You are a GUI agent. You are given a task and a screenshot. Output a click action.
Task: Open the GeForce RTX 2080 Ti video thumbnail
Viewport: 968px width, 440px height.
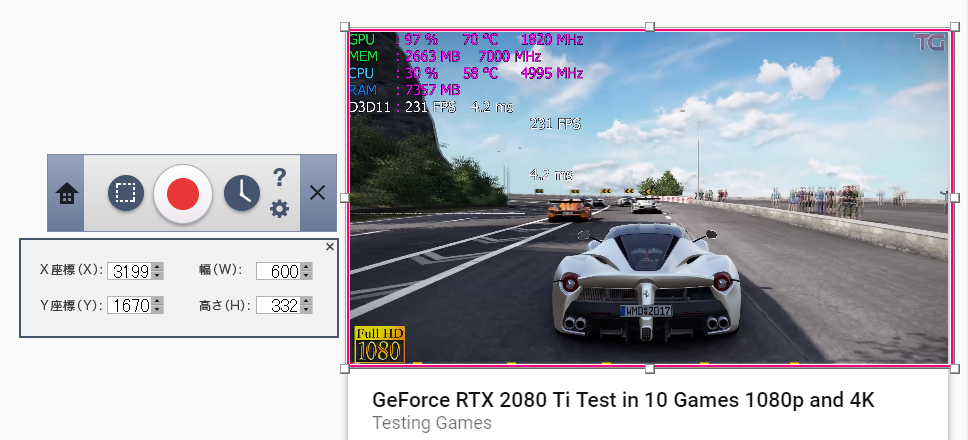click(x=649, y=197)
